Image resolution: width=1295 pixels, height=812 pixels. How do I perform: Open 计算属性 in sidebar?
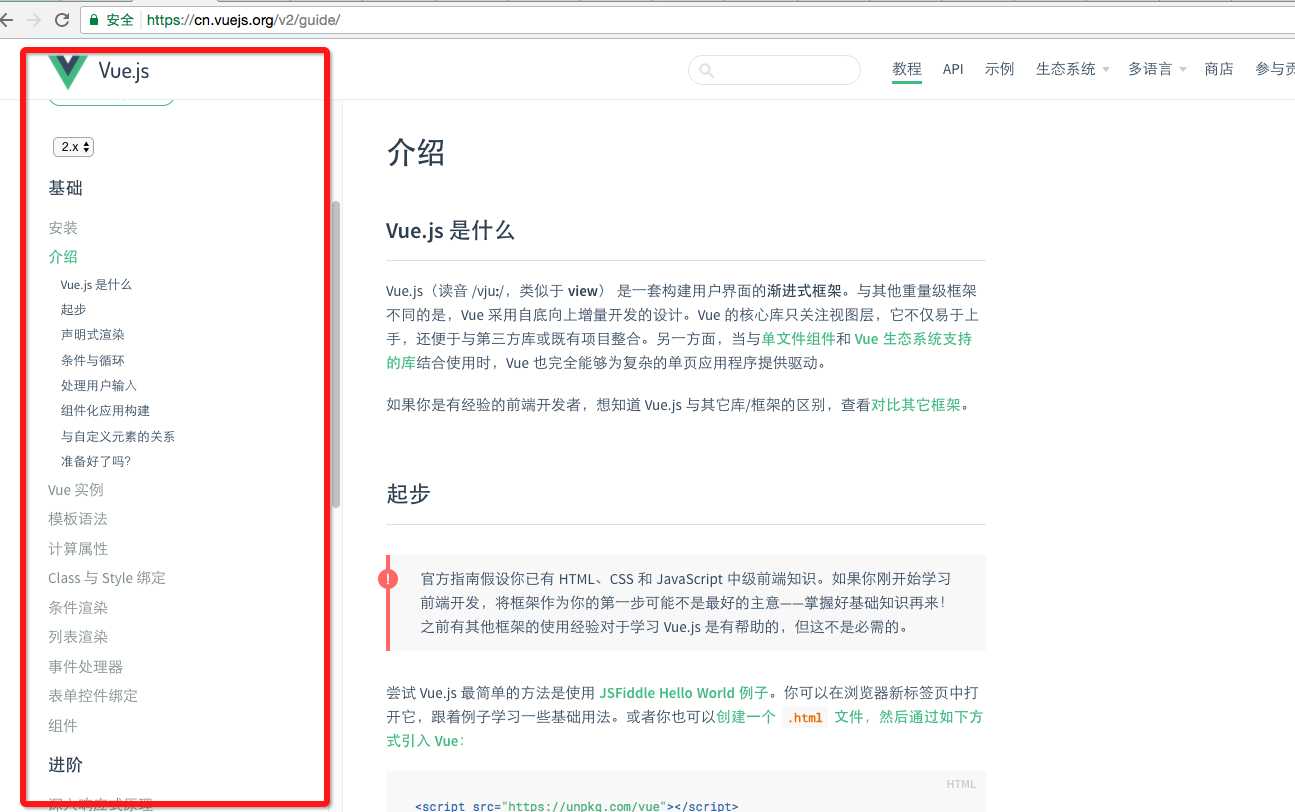click(x=78, y=549)
